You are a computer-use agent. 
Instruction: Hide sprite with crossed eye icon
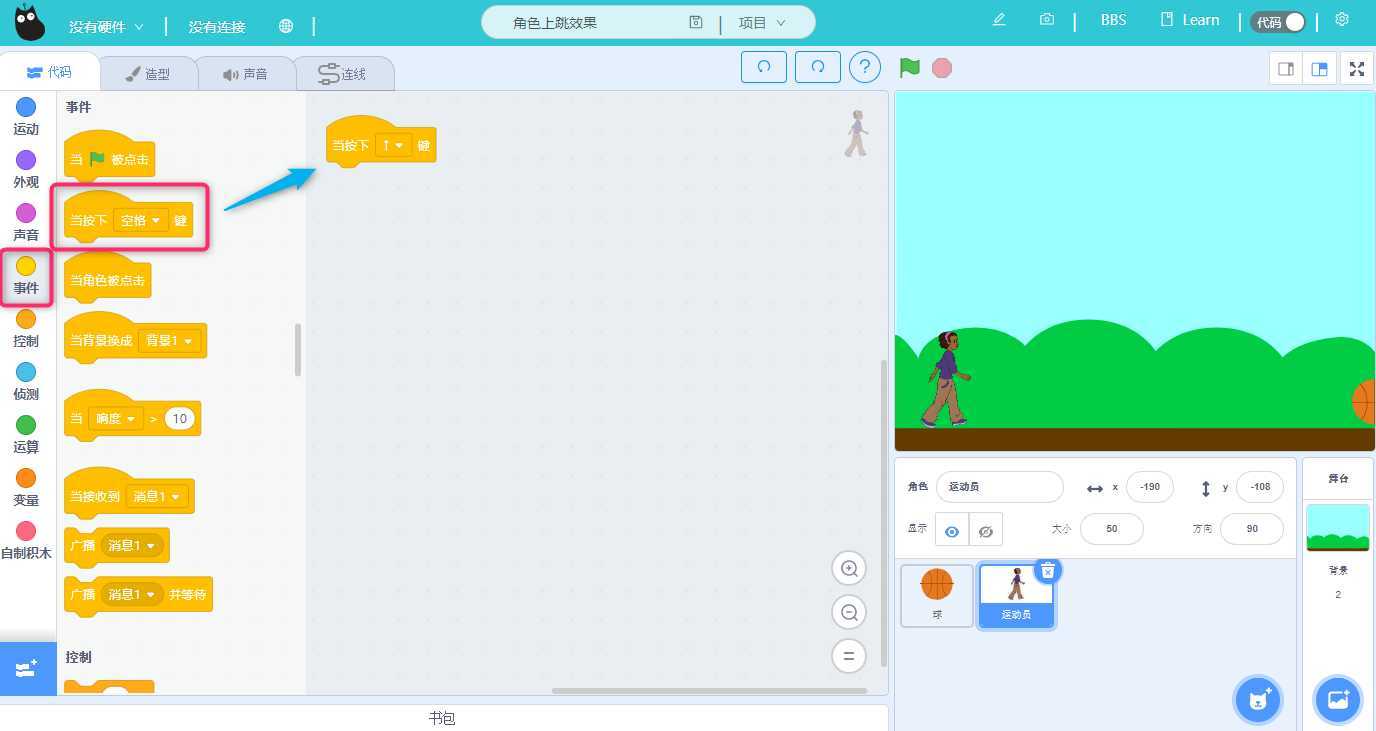pyautogui.click(x=986, y=531)
